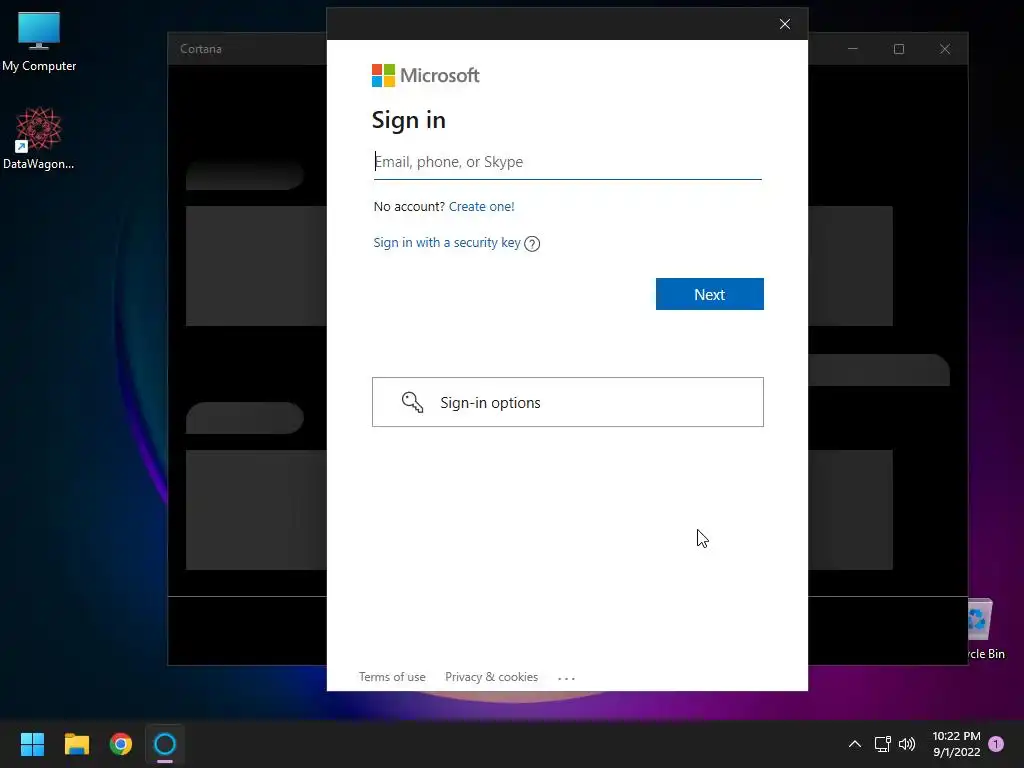Viewport: 1024px width, 768px height.
Task: Open the Terms of use link
Action: click(392, 677)
